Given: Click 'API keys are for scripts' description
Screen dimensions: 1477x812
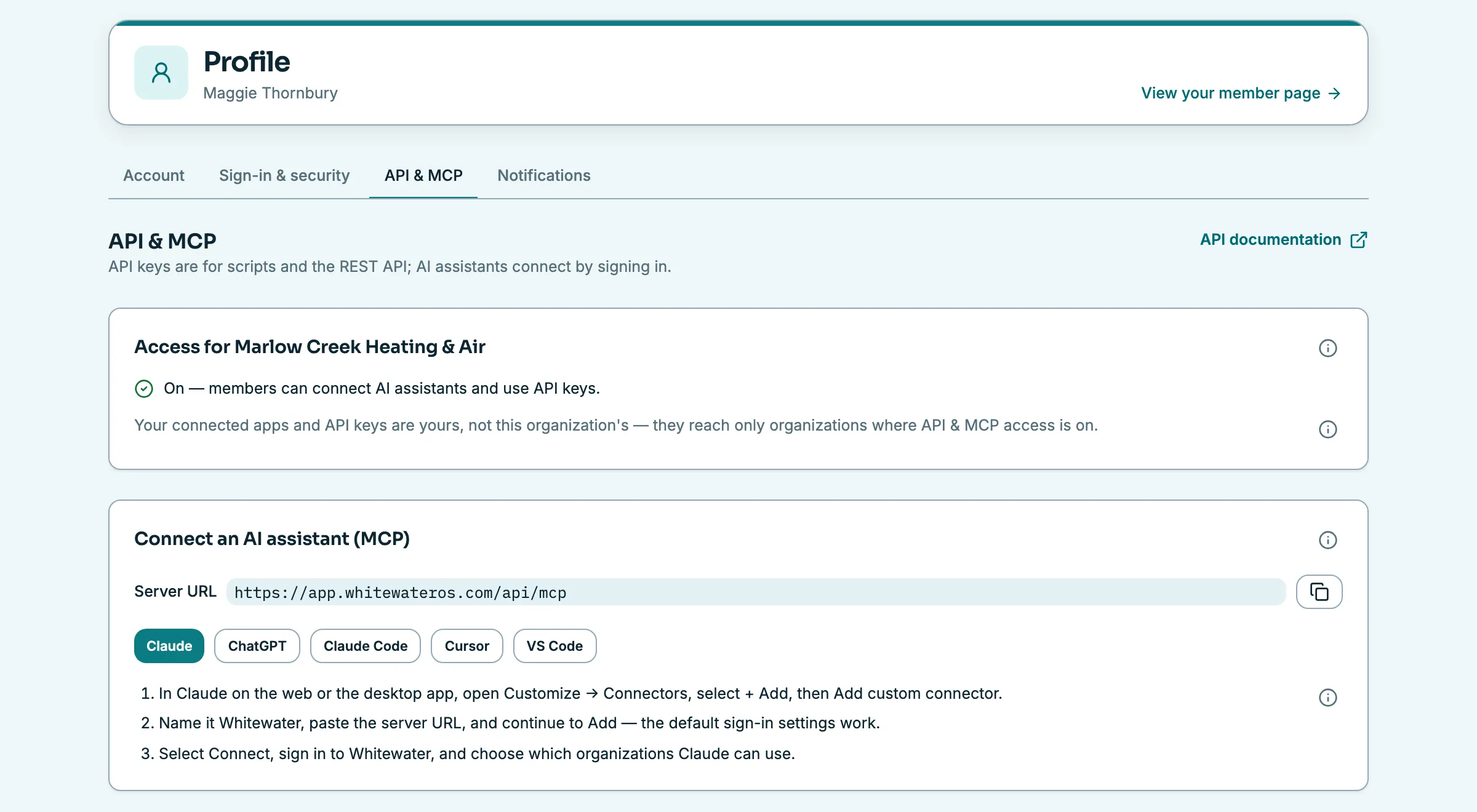Looking at the screenshot, I should (x=390, y=266).
